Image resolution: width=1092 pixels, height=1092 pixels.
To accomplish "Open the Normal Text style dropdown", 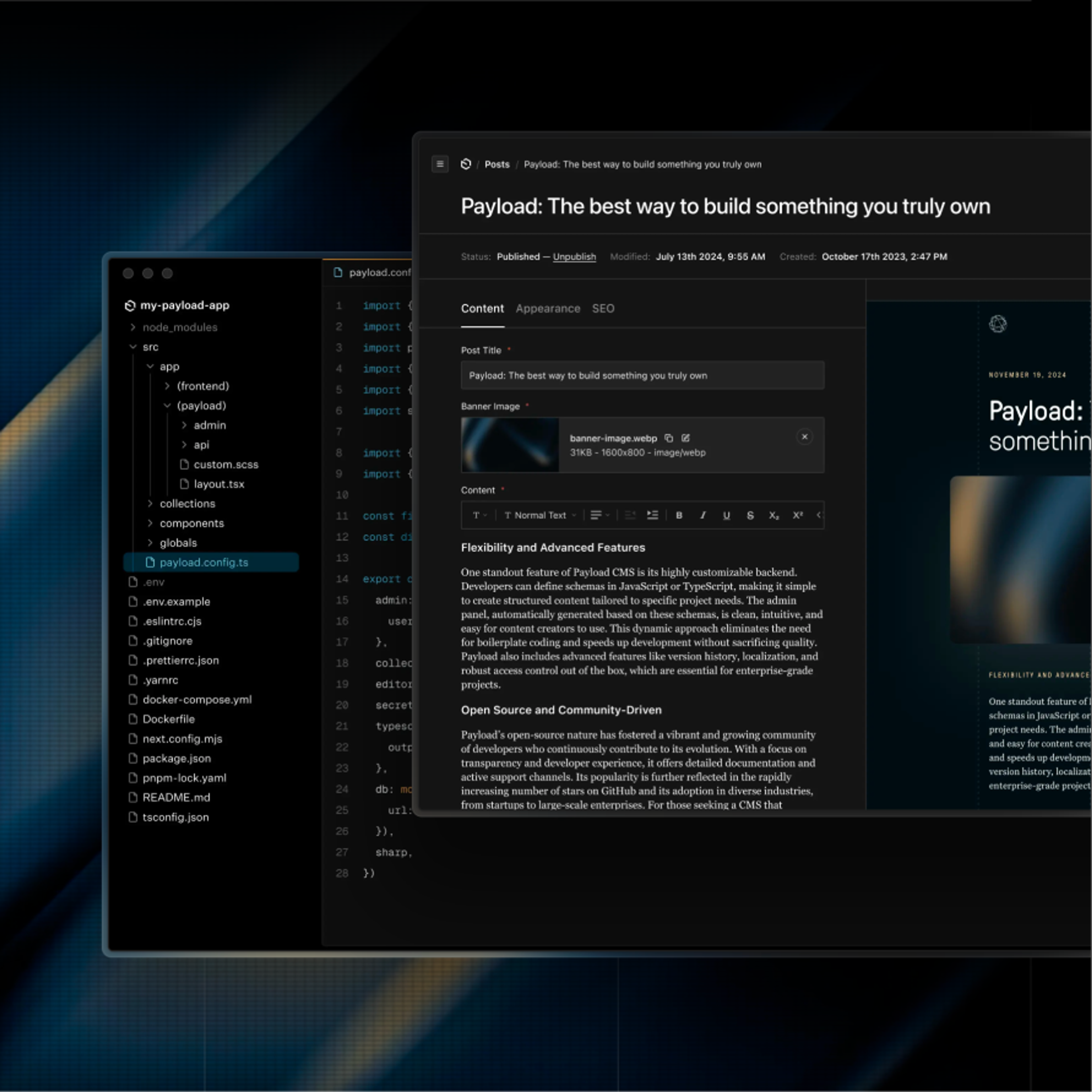I will [x=540, y=516].
